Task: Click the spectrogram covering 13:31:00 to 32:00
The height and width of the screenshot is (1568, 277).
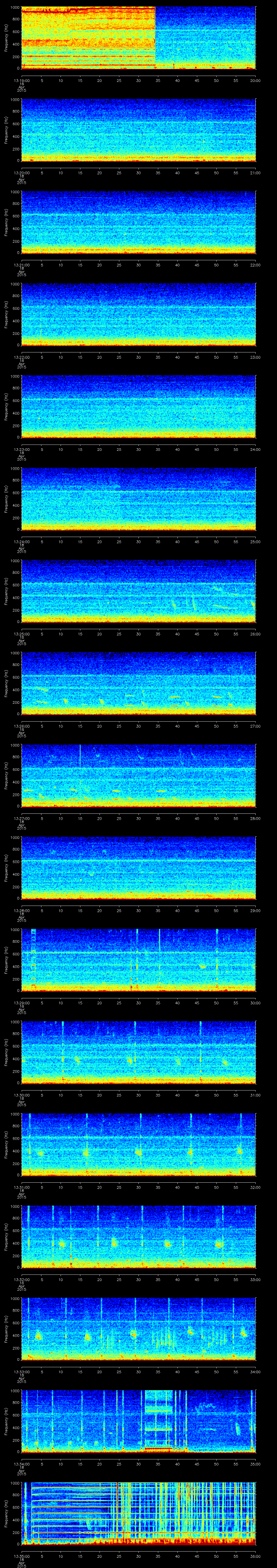Action: [x=138, y=1145]
